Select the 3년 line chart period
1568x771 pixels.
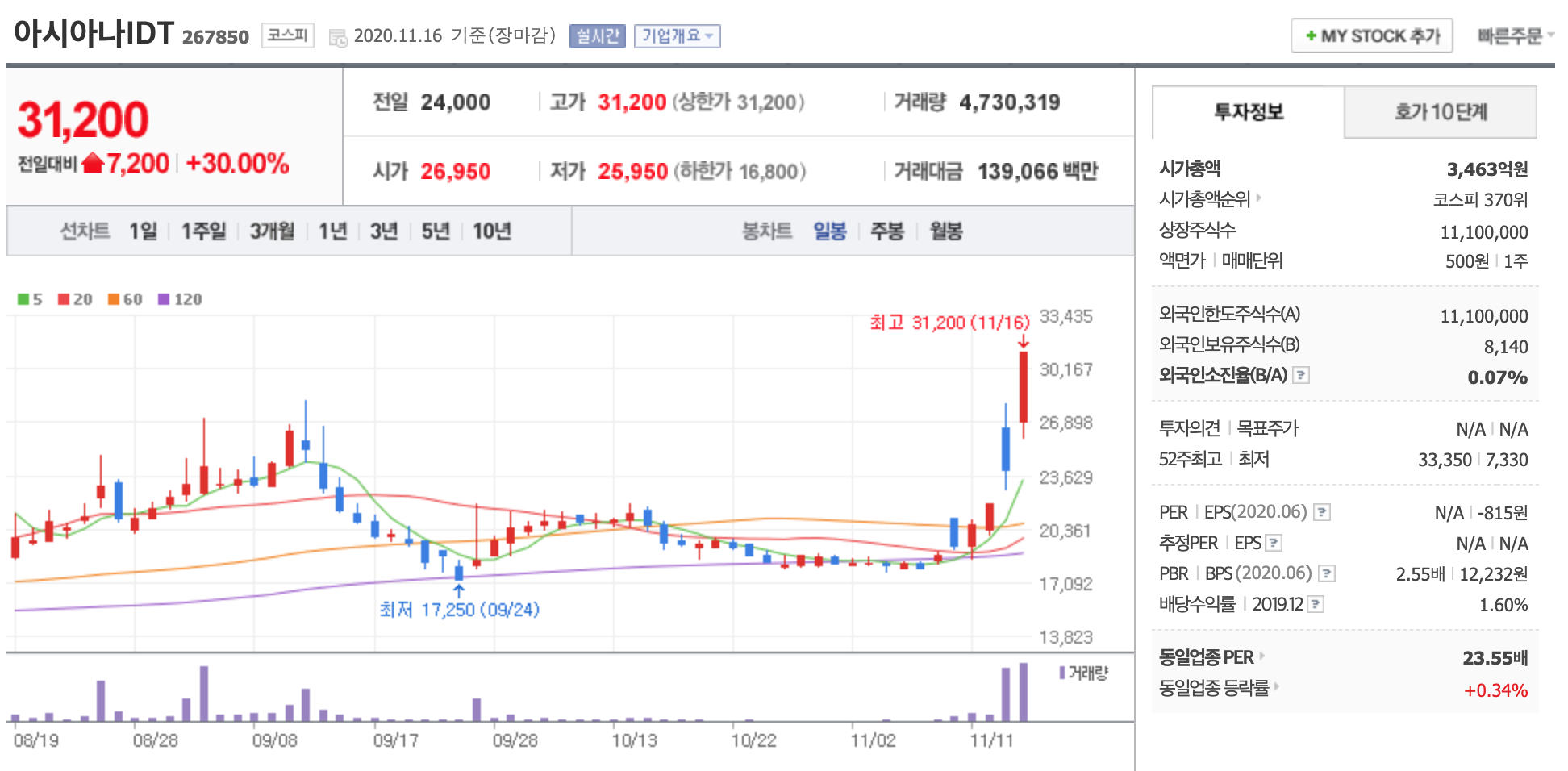tap(384, 231)
